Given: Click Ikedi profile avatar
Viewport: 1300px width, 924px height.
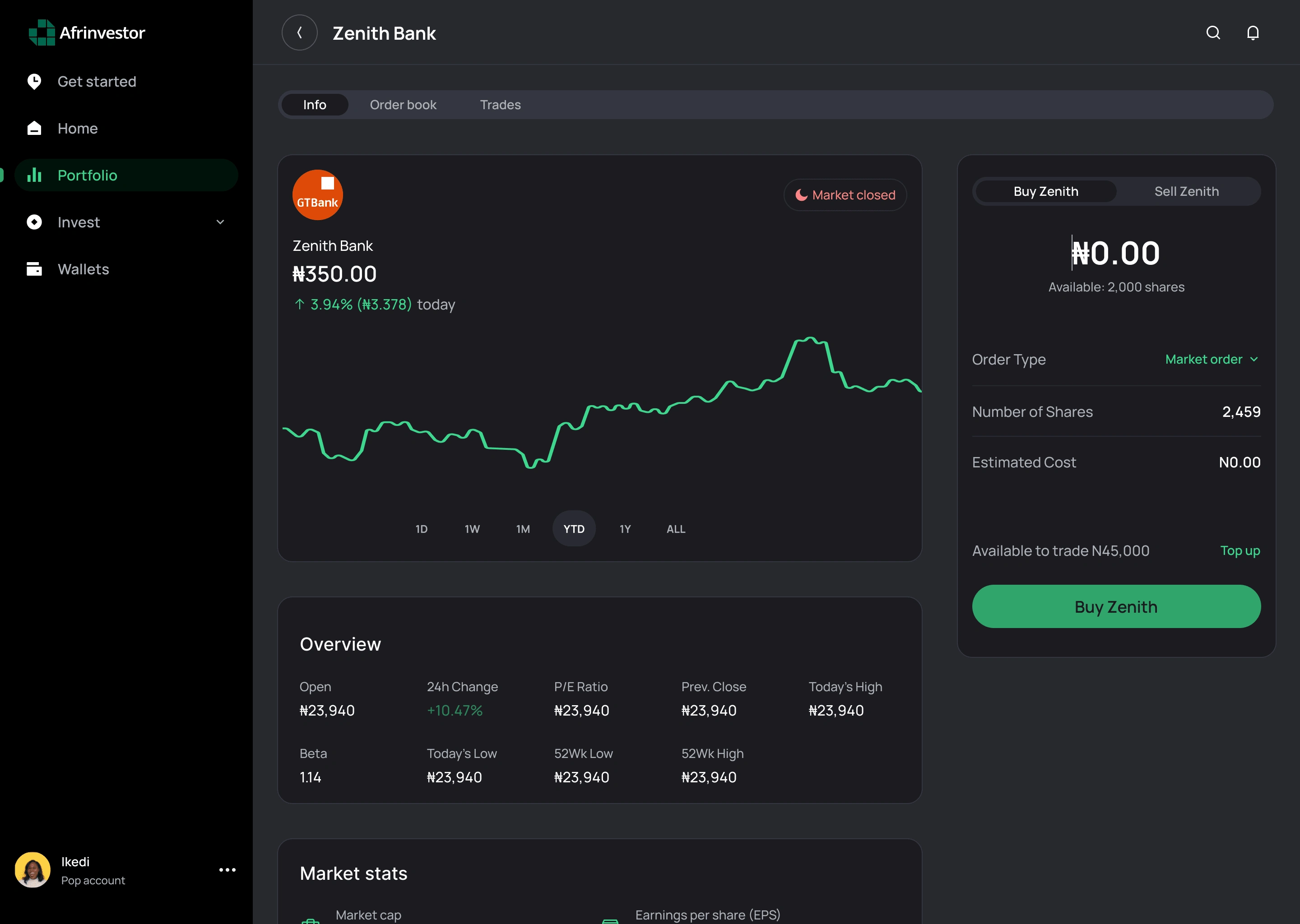Looking at the screenshot, I should pos(32,870).
